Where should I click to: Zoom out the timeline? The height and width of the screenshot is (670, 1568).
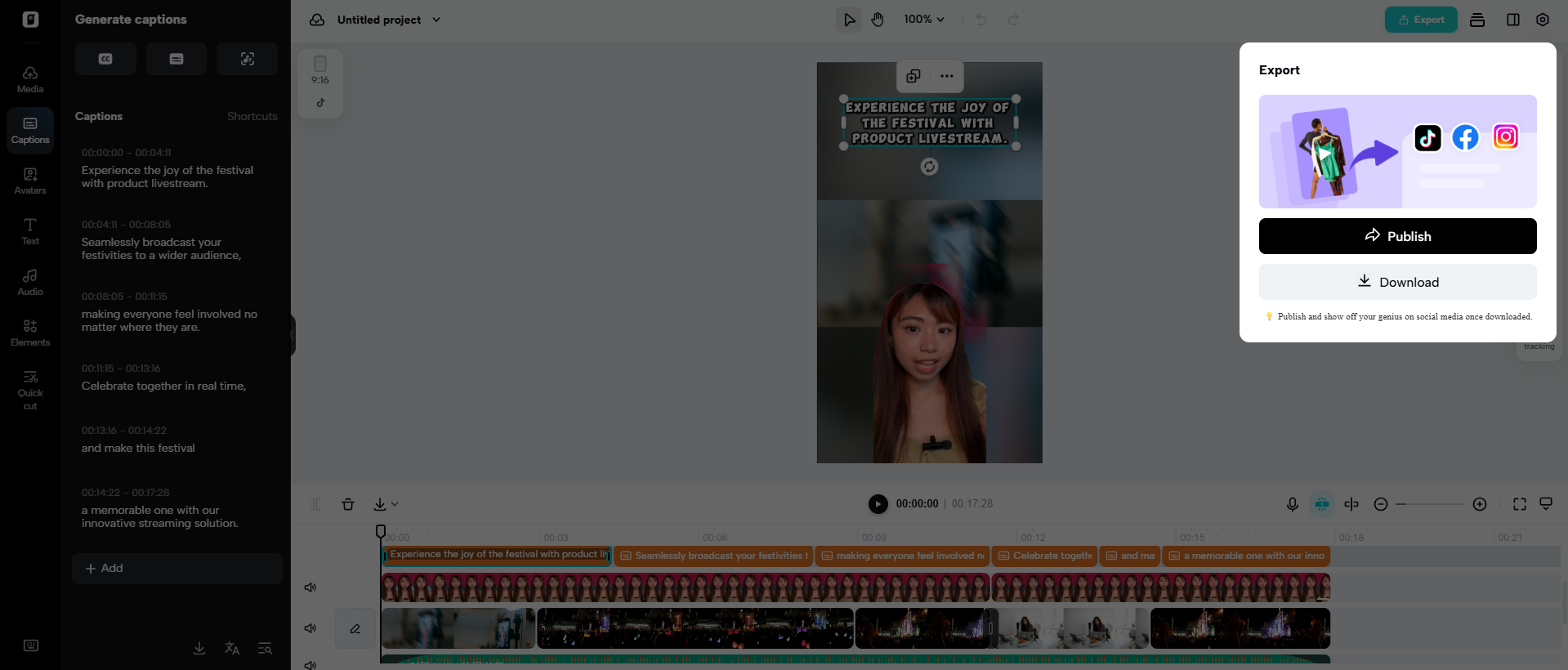point(1381,504)
